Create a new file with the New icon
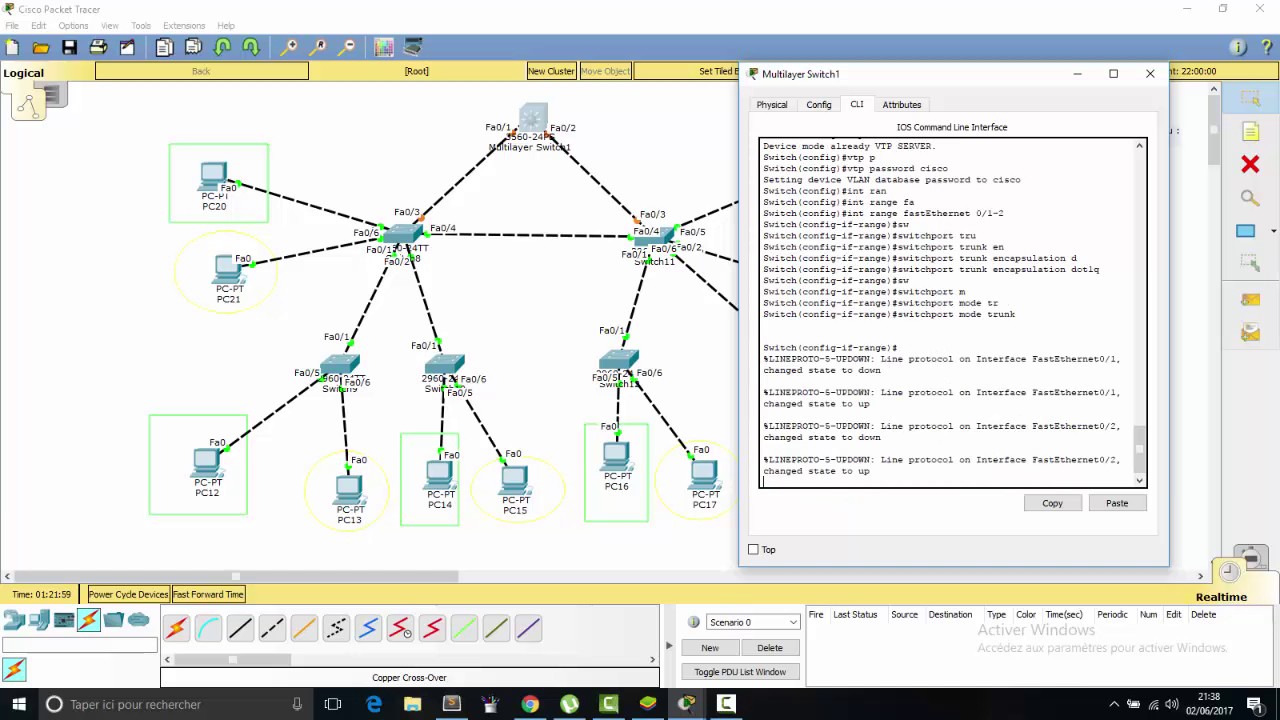Viewport: 1280px width, 720px height. [x=12, y=47]
